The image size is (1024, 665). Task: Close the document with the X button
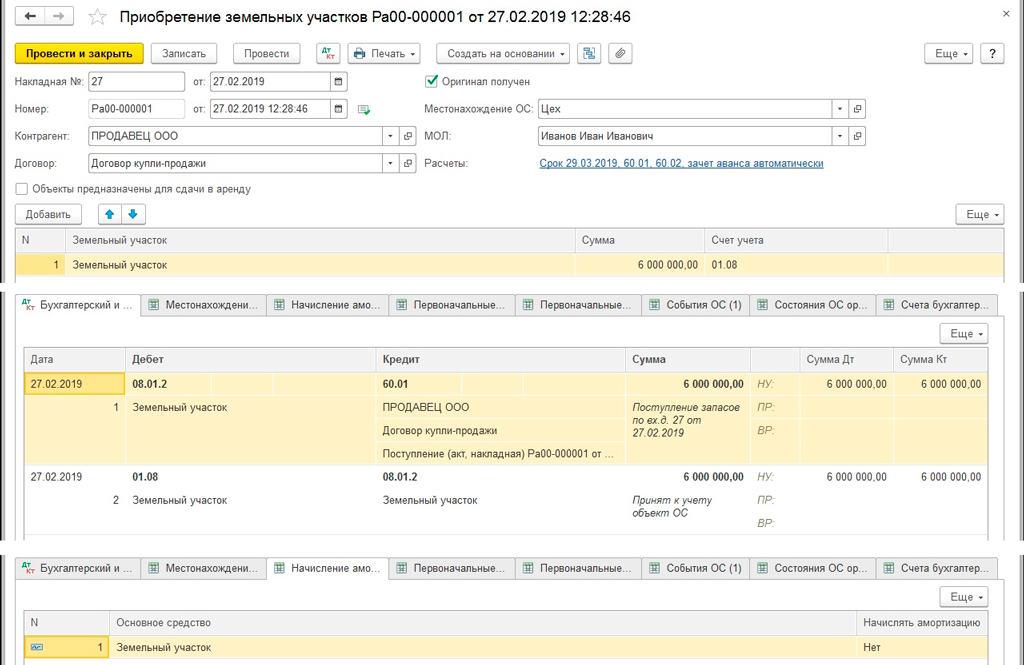pos(1006,14)
